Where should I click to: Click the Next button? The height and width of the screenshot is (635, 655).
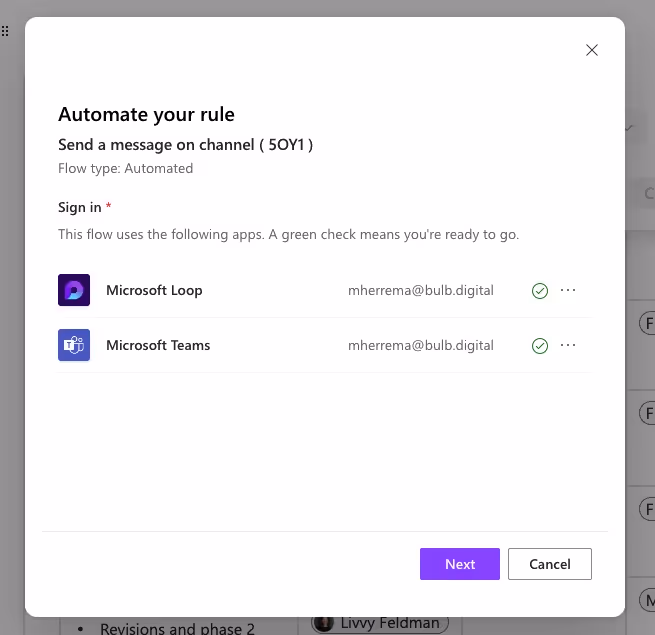[x=460, y=564]
